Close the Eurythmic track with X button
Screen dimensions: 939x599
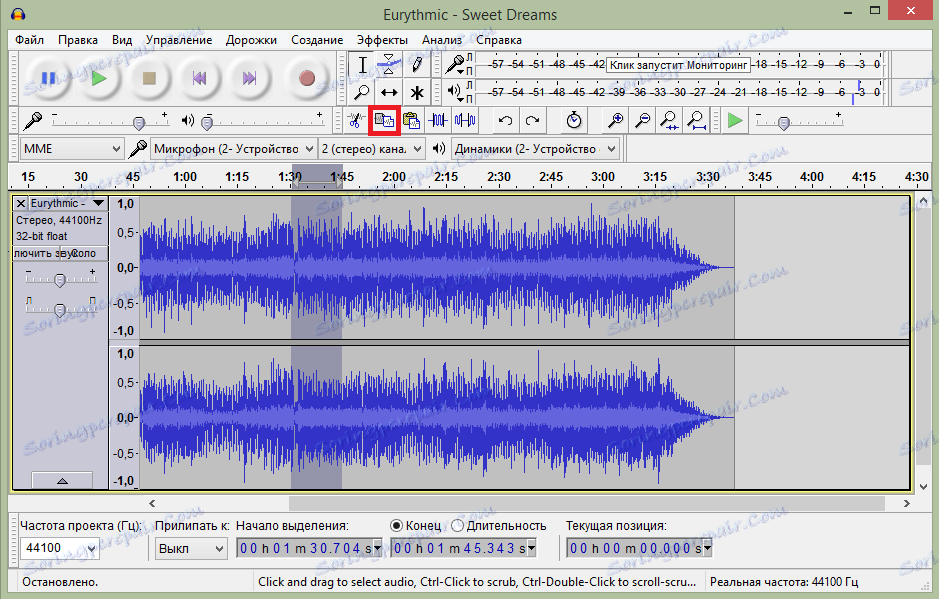point(20,203)
